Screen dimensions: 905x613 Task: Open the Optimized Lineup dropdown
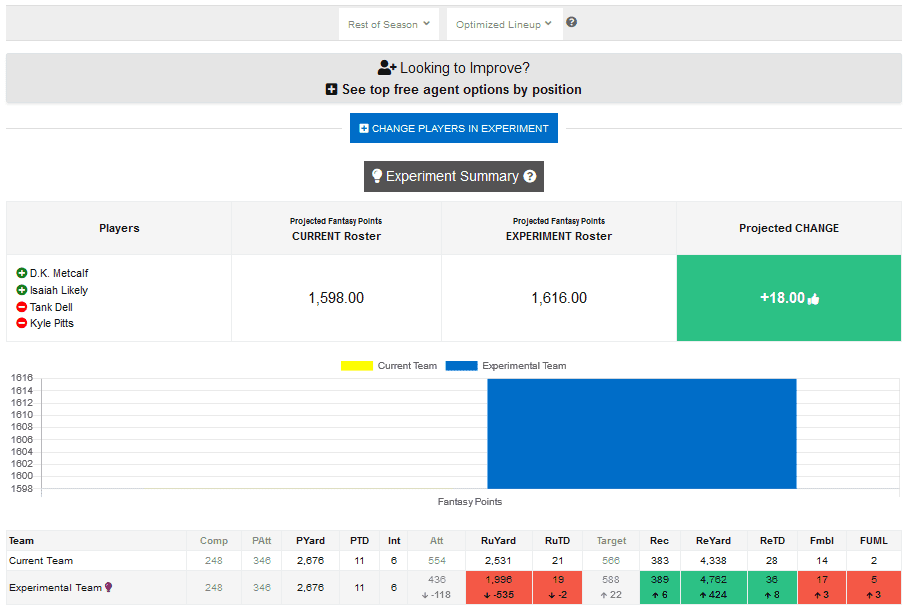[504, 23]
